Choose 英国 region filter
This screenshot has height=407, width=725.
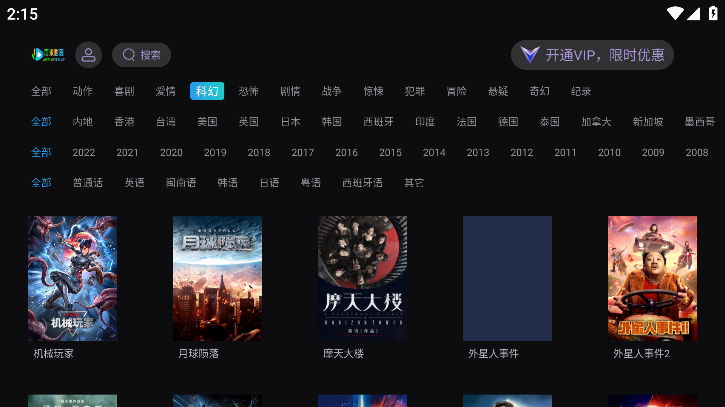[x=249, y=122]
